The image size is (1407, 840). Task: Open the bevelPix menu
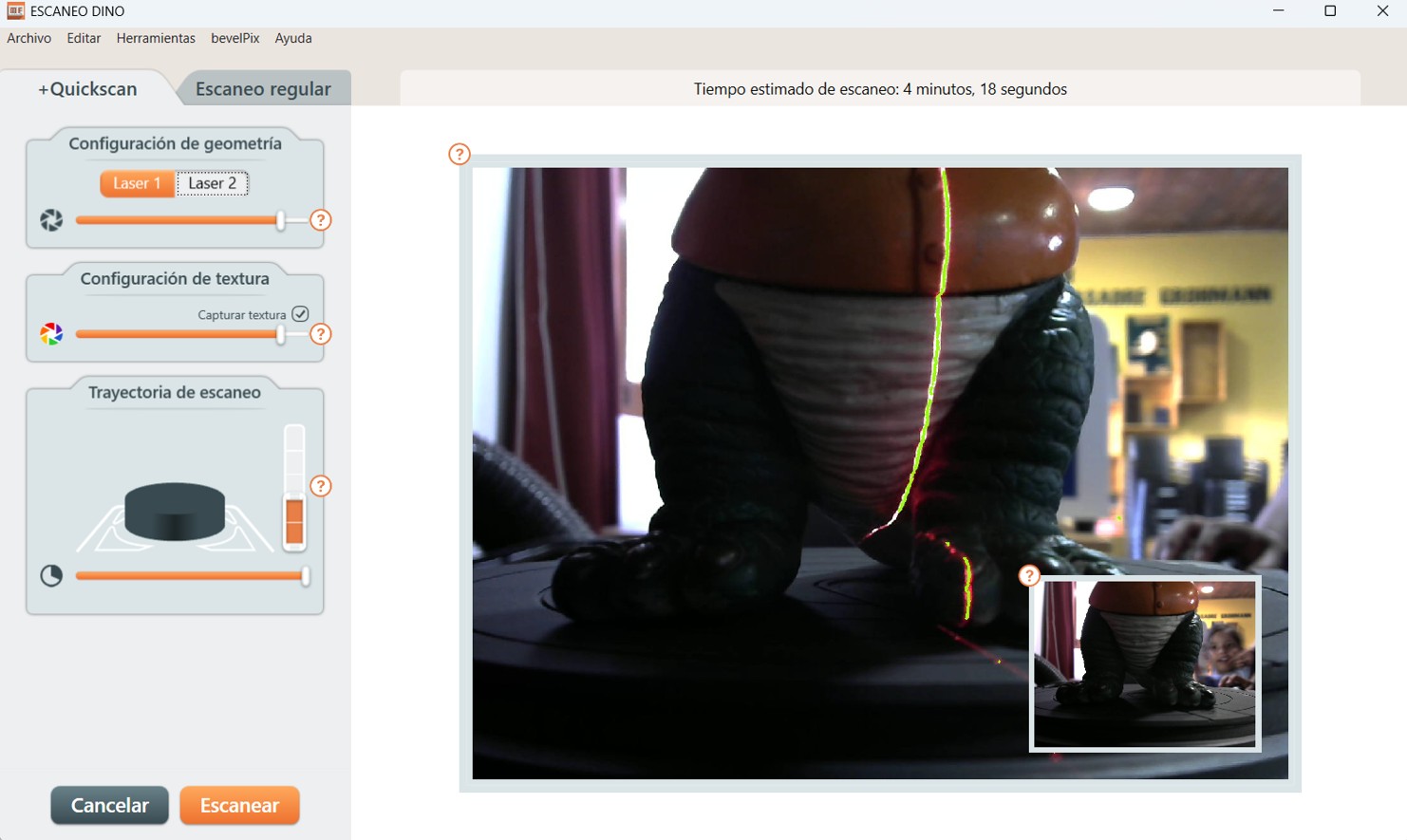click(x=235, y=38)
